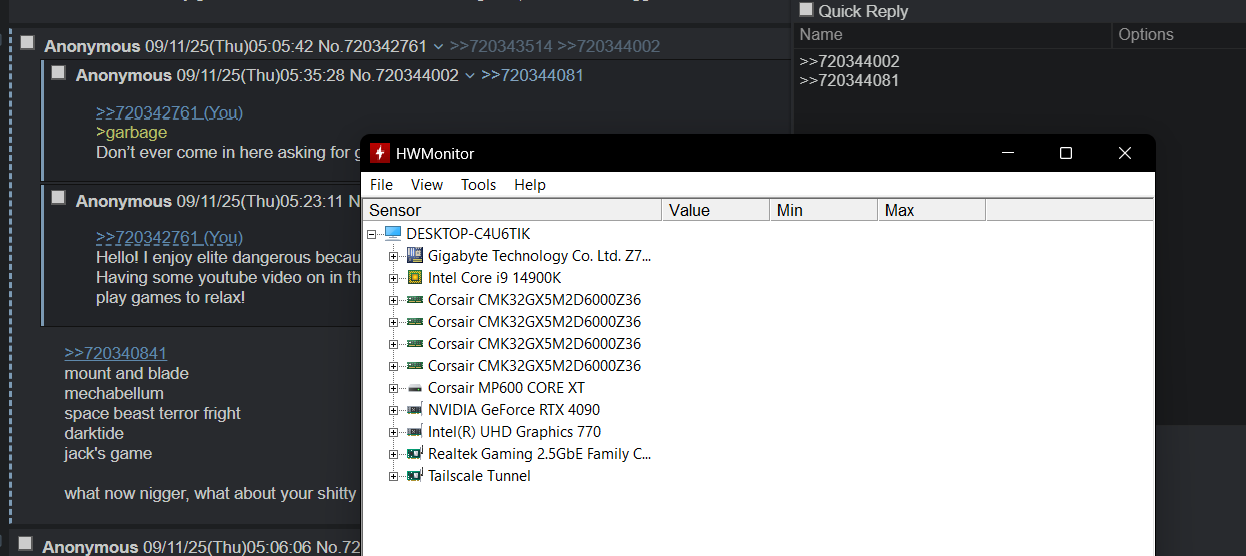Click post number No.720344002
This screenshot has width=1246, height=556.
point(404,75)
